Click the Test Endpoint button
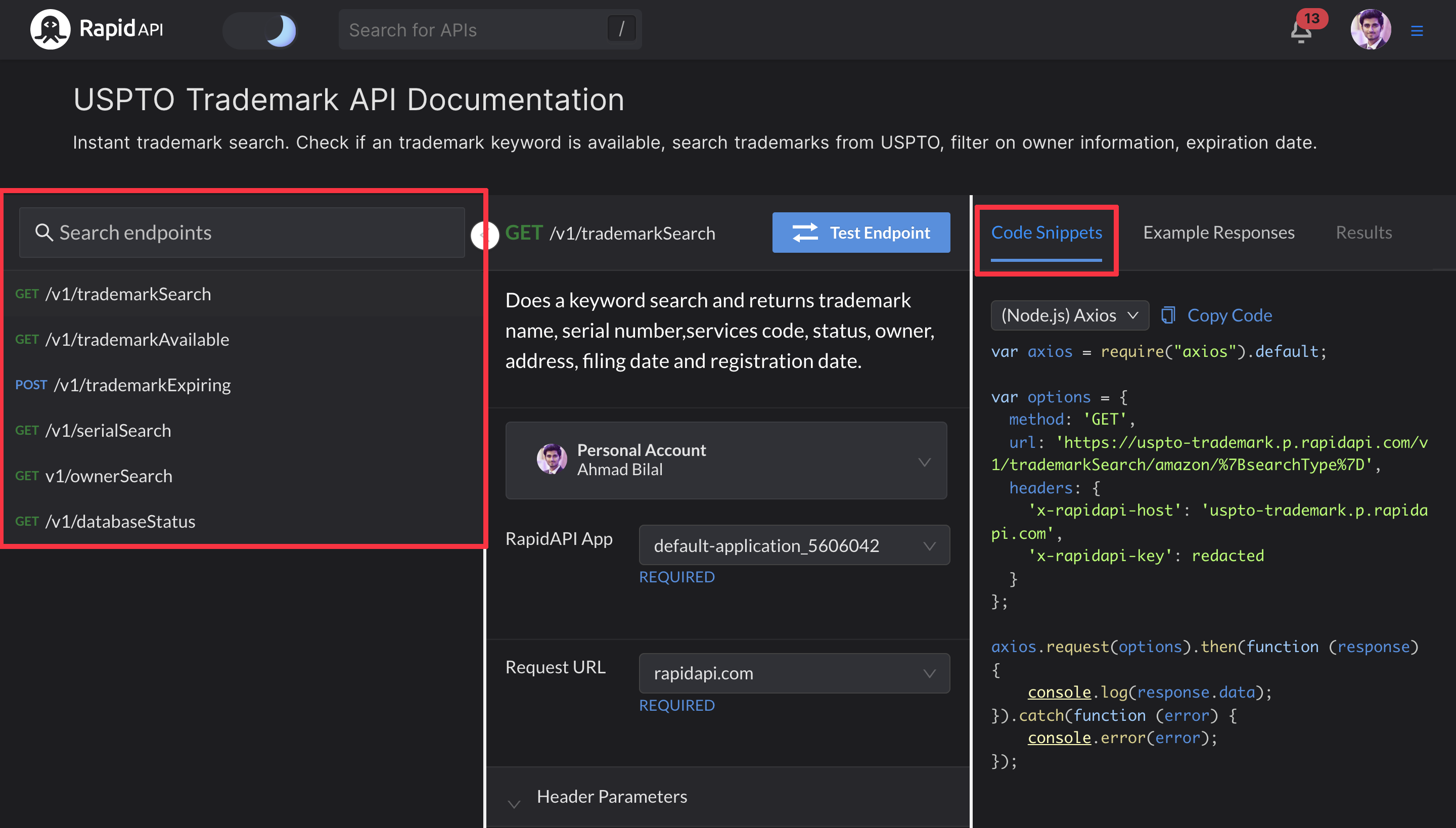Screen dimensions: 1456x828 pos(860,233)
